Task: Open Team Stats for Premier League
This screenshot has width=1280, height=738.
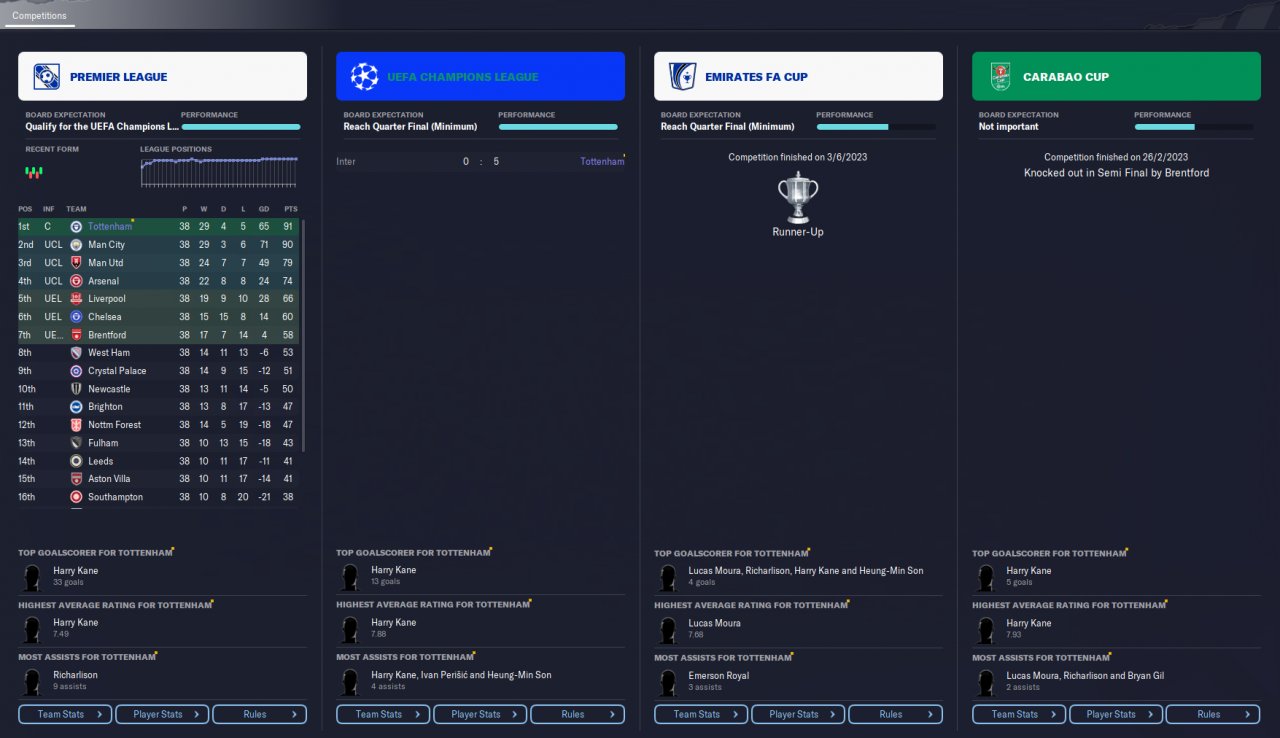Action: [x=65, y=714]
